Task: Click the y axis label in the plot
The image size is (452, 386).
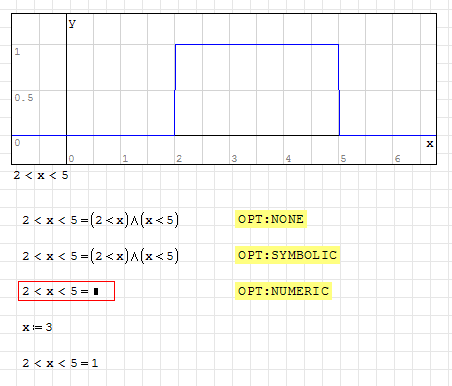Action: (72, 23)
